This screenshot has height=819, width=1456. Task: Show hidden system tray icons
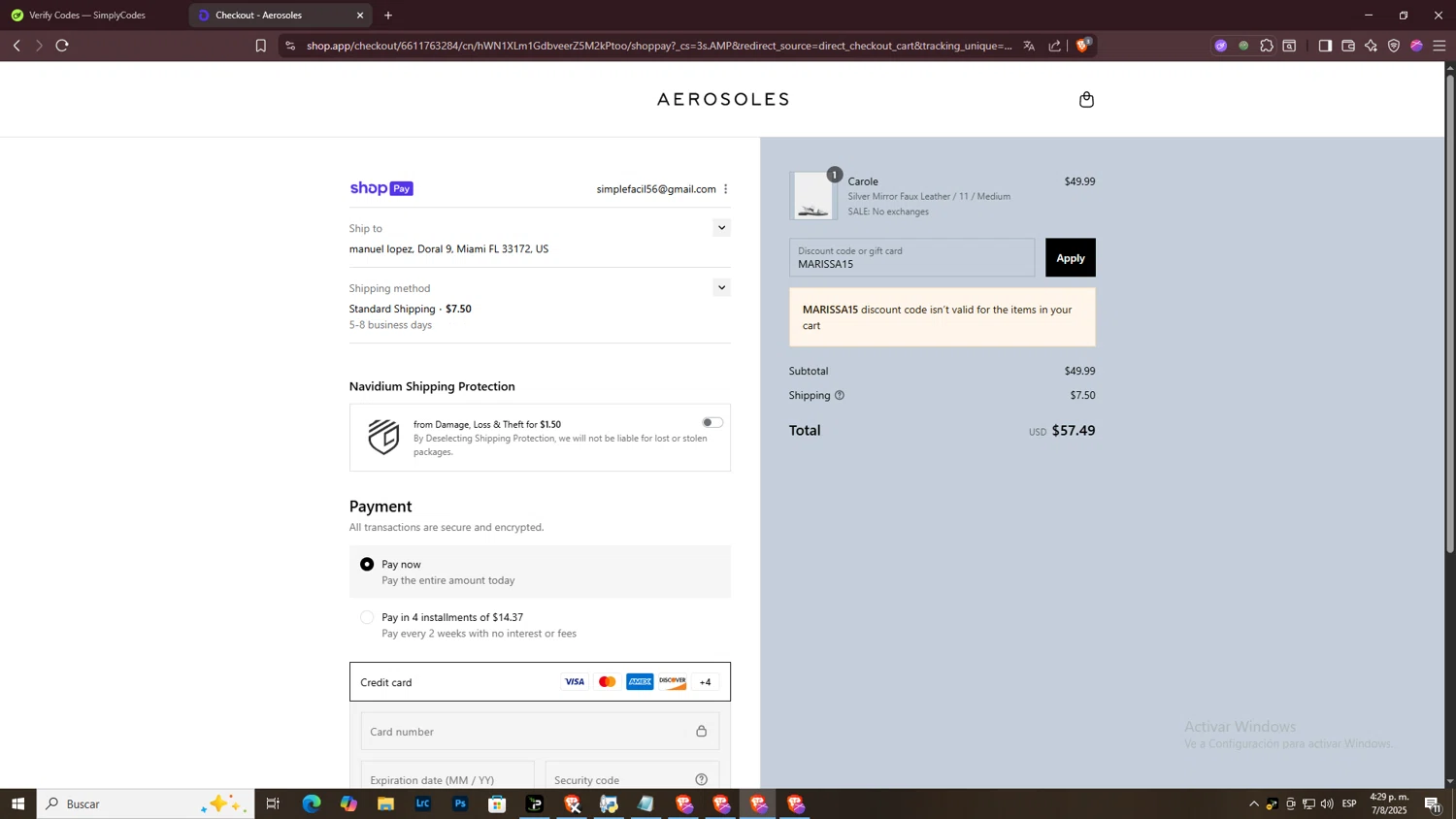[1253, 803]
